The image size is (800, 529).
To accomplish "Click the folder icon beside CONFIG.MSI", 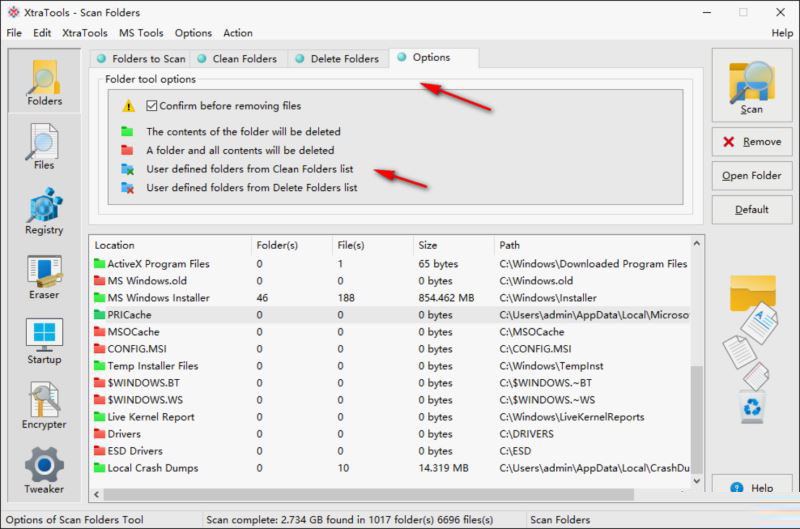I will (x=99, y=348).
